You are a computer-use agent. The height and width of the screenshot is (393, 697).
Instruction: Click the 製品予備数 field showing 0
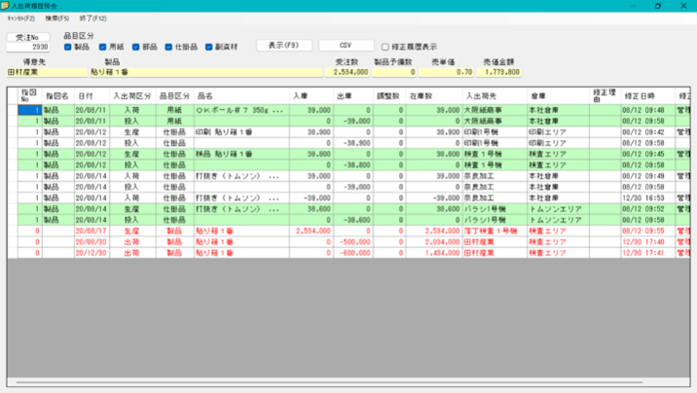coord(394,72)
